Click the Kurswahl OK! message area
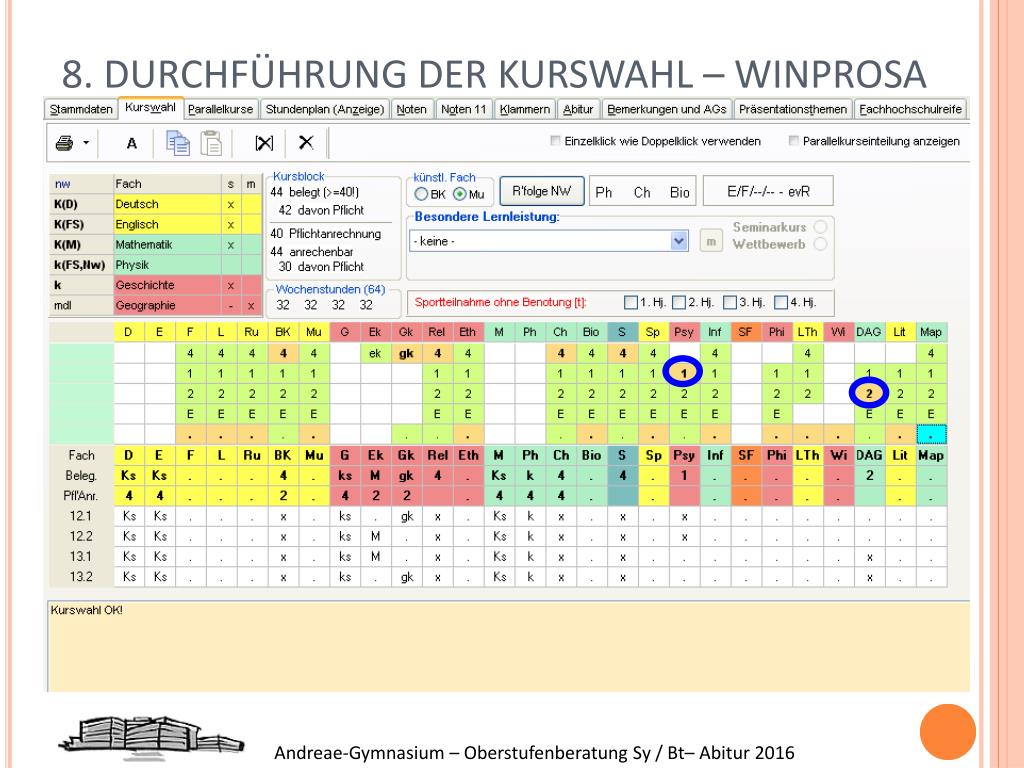Image resolution: width=1024 pixels, height=768 pixels. (508, 647)
